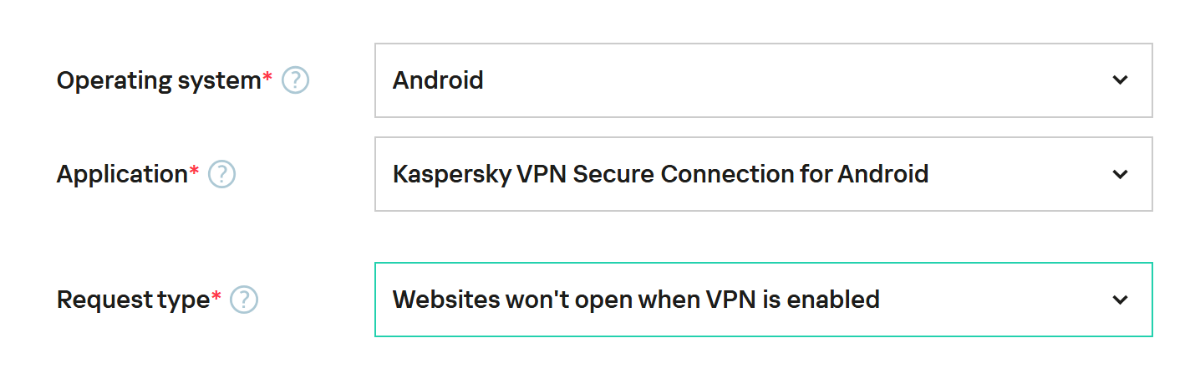1200x374 pixels.
Task: Open the Operating system combo box
Action: point(764,80)
